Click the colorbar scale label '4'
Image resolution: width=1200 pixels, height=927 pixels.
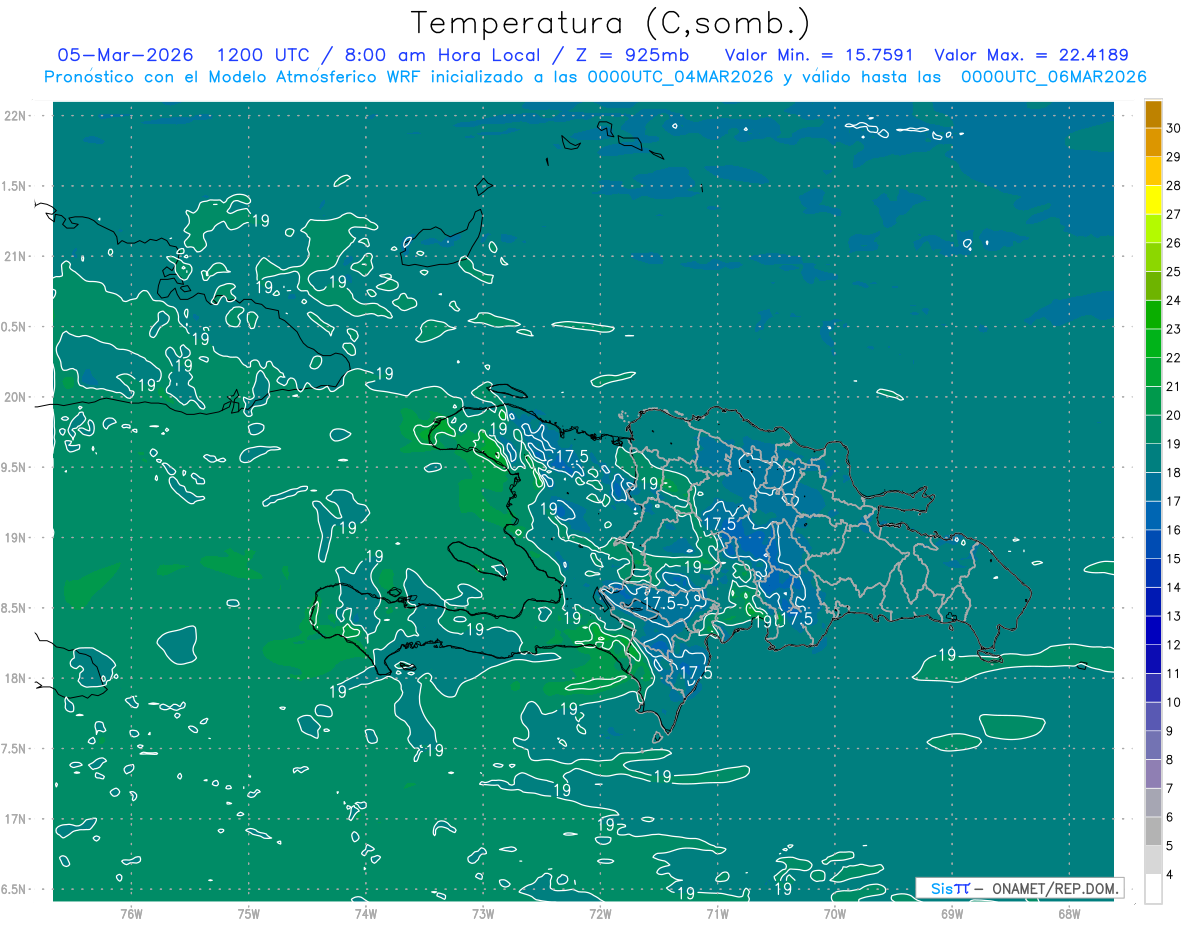pyautogui.click(x=1170, y=875)
